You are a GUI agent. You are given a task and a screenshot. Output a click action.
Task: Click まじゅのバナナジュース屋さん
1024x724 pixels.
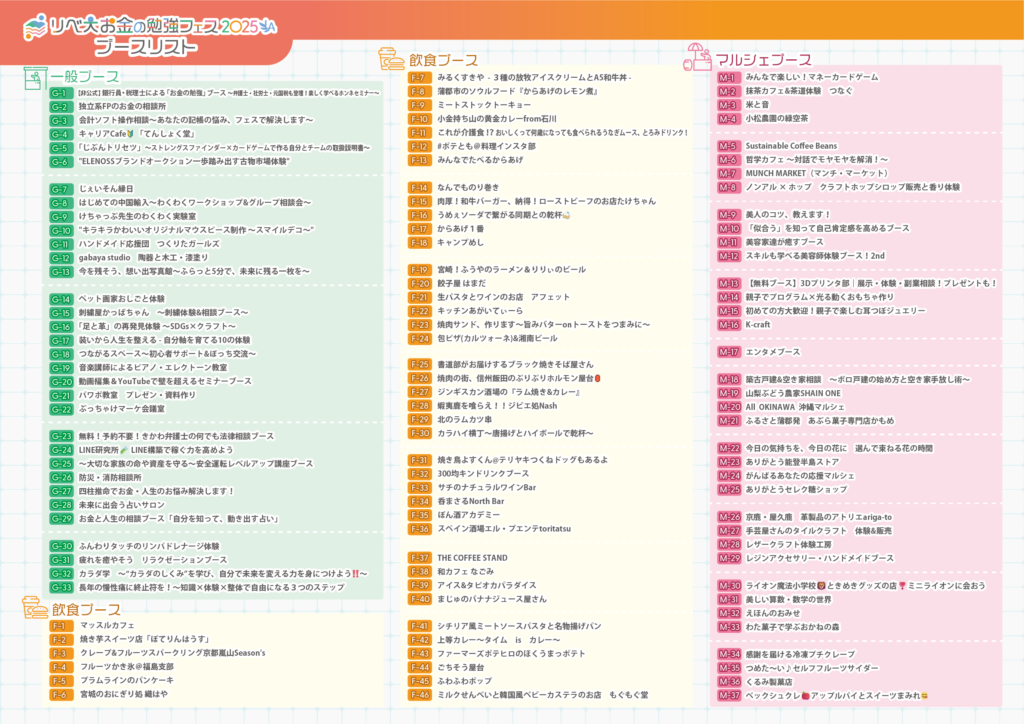[477, 599]
